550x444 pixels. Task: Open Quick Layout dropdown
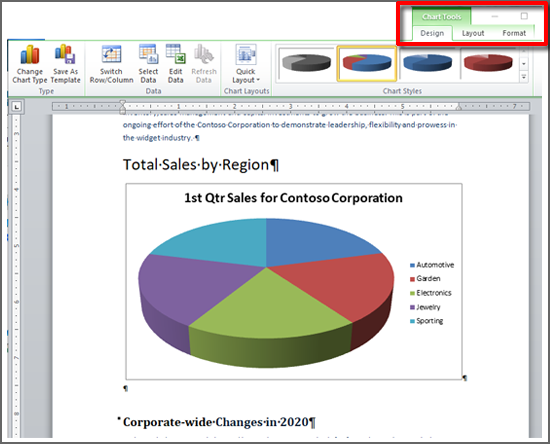246,65
